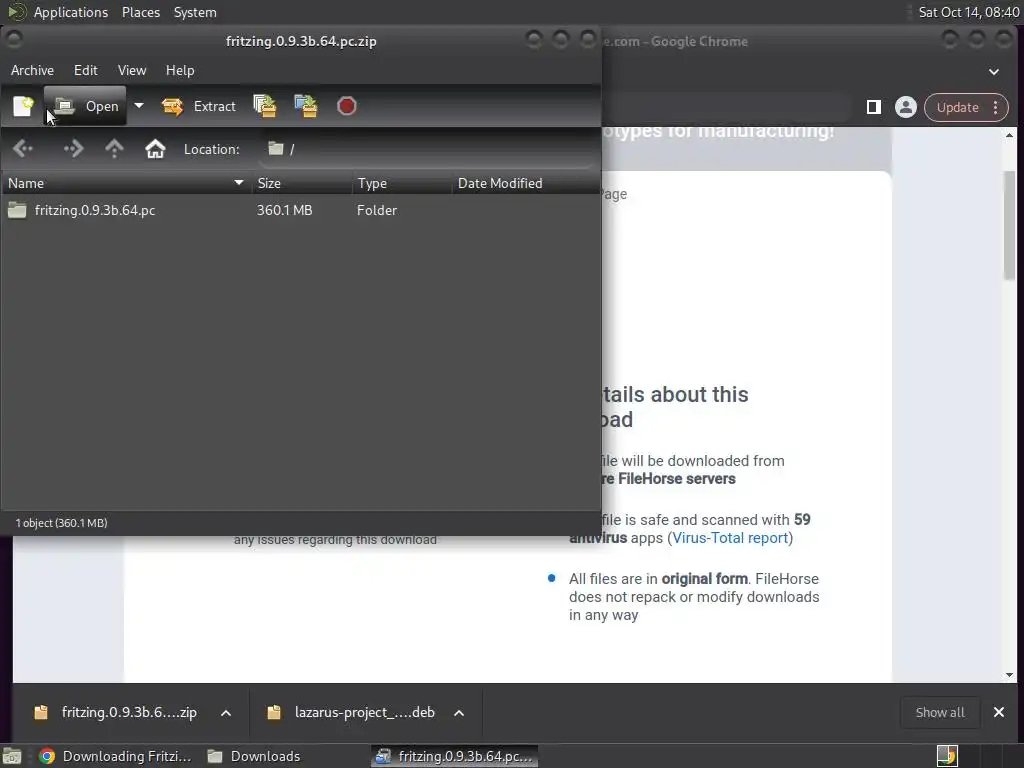This screenshot has width=1024, height=768.
Task: Sort by Type column header
Action: tap(402, 184)
